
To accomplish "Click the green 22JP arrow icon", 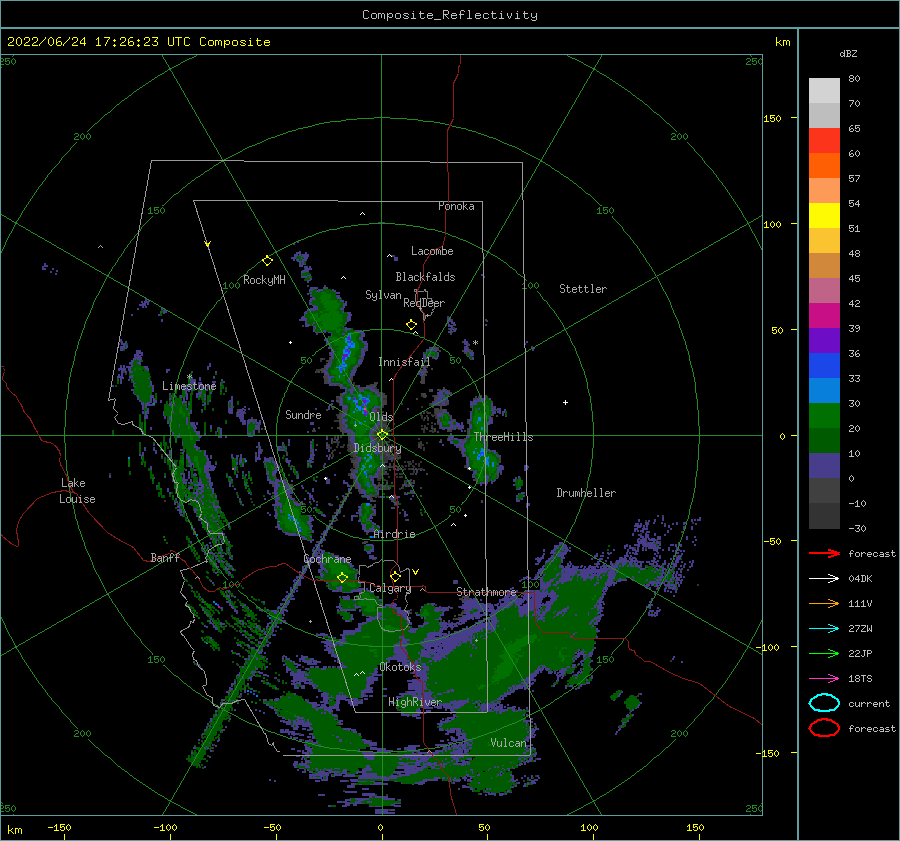I will tap(824, 653).
